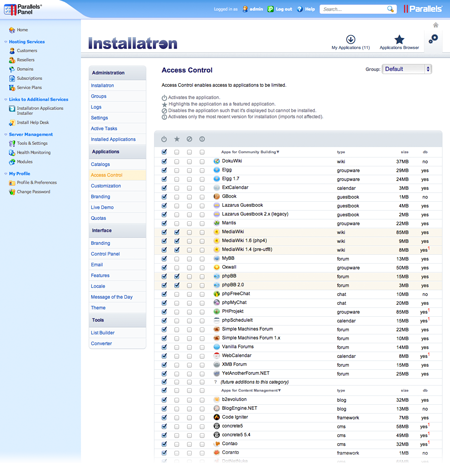Toggle featured checkbox for MediaWiki
Image resolution: width=450 pixels, height=463 pixels.
click(x=177, y=232)
